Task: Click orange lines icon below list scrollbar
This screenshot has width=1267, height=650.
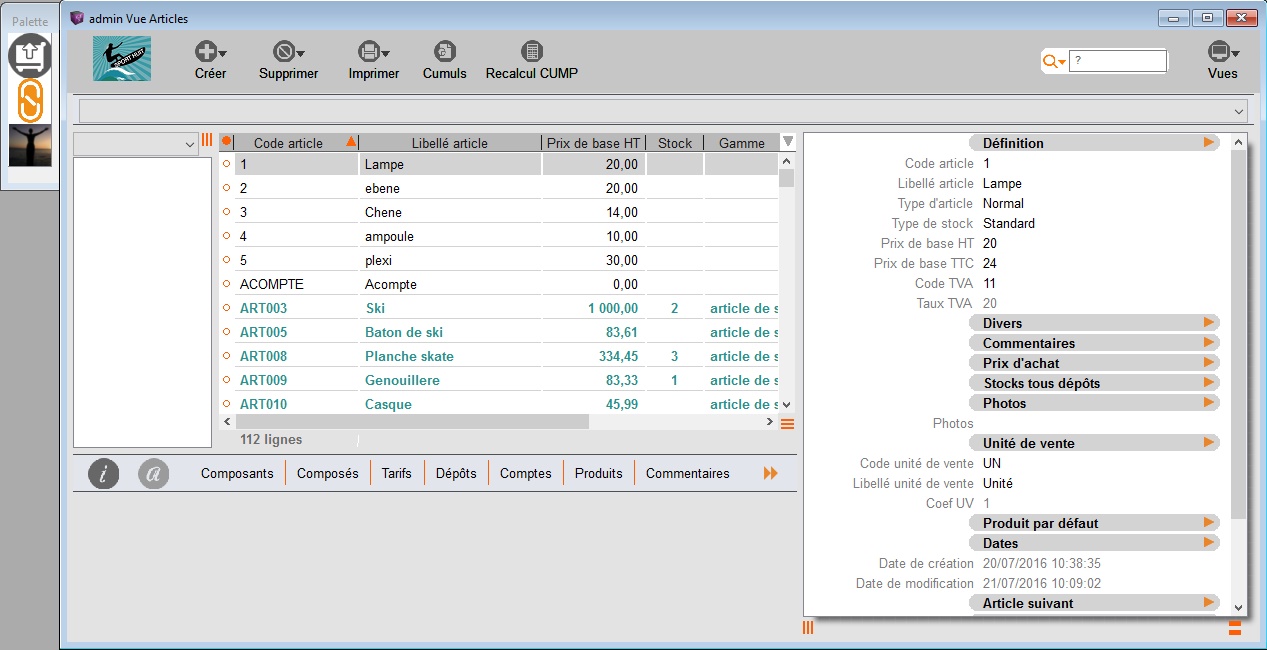Action: (x=787, y=424)
